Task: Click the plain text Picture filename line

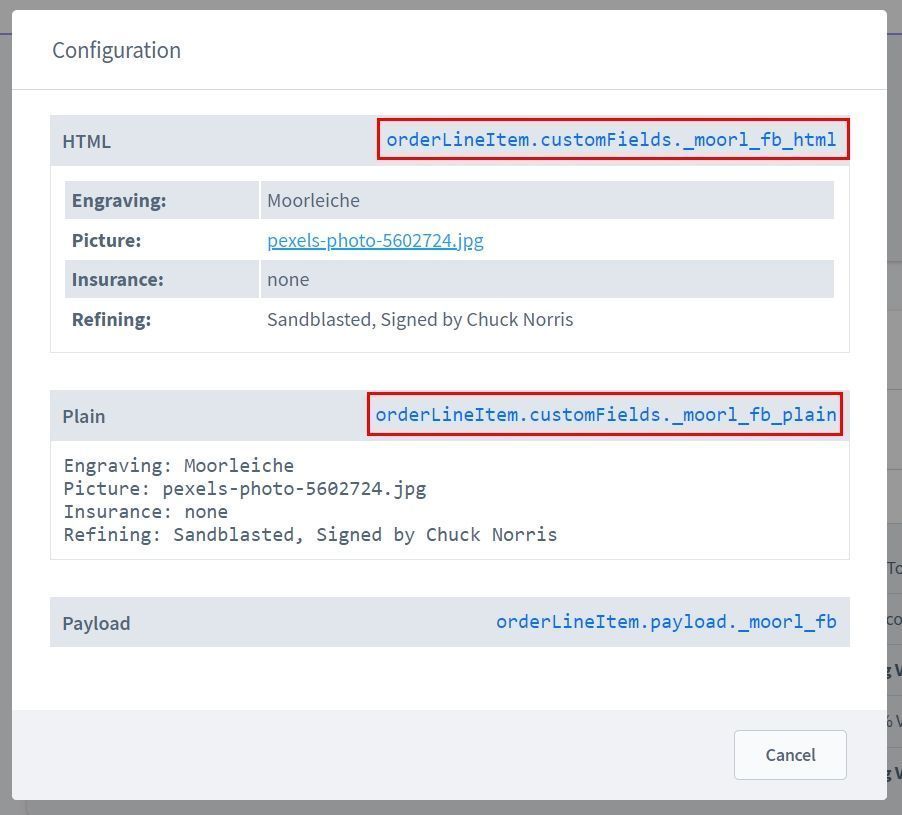Action: click(245, 488)
